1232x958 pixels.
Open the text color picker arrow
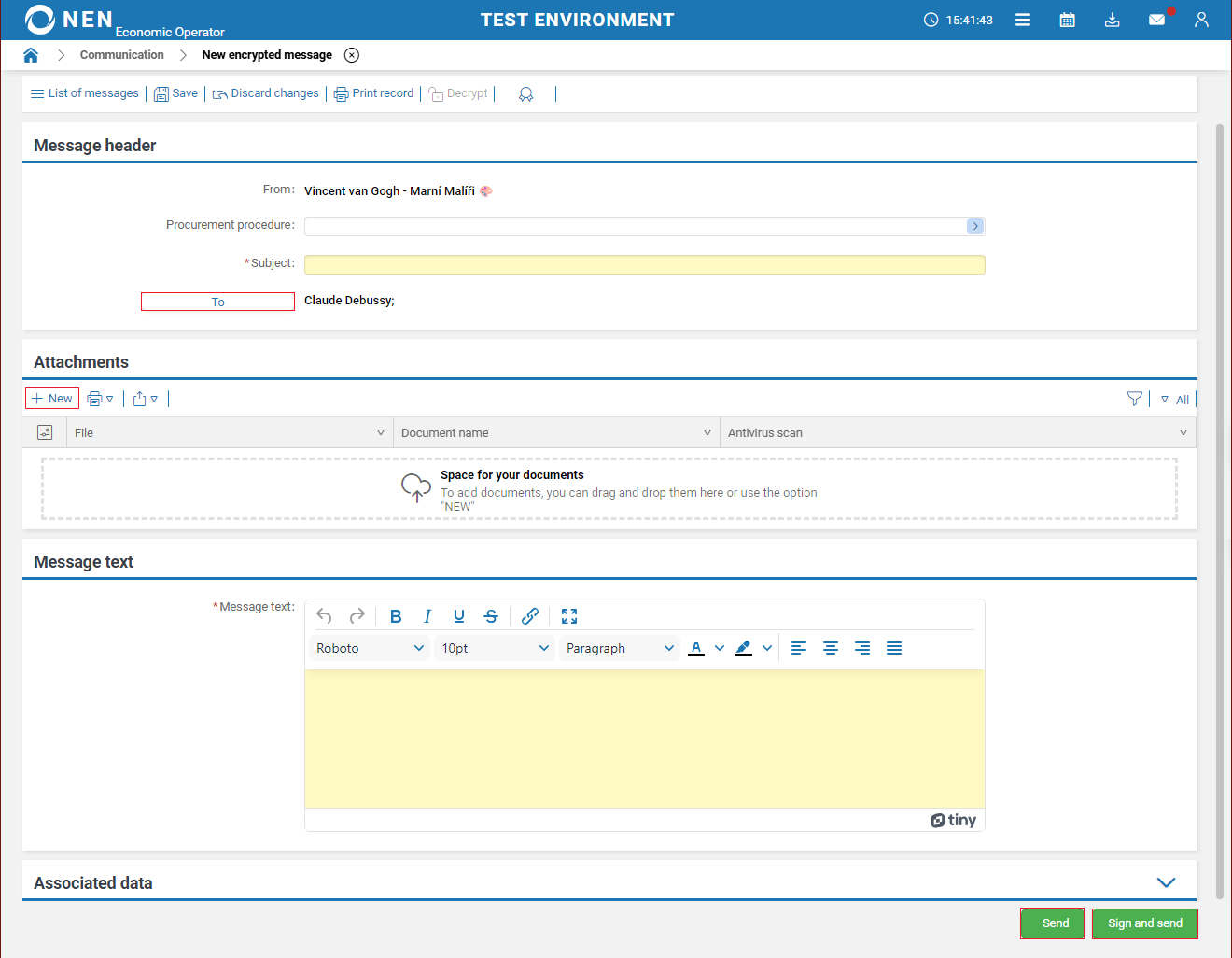point(719,648)
